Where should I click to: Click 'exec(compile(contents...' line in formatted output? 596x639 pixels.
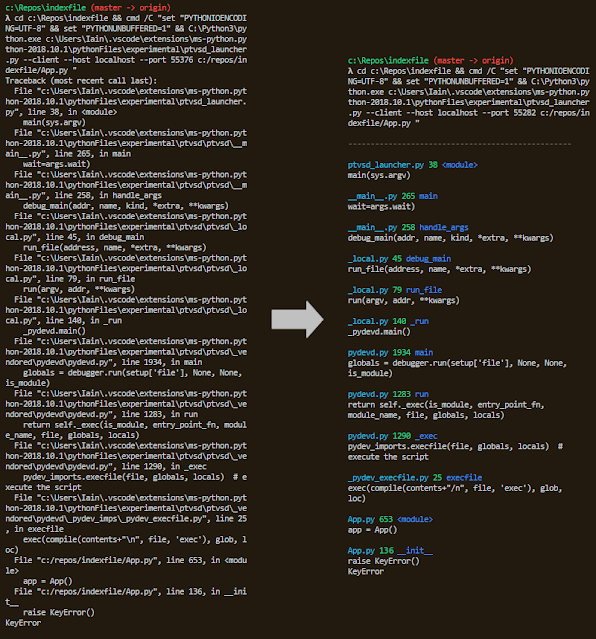(x=455, y=493)
